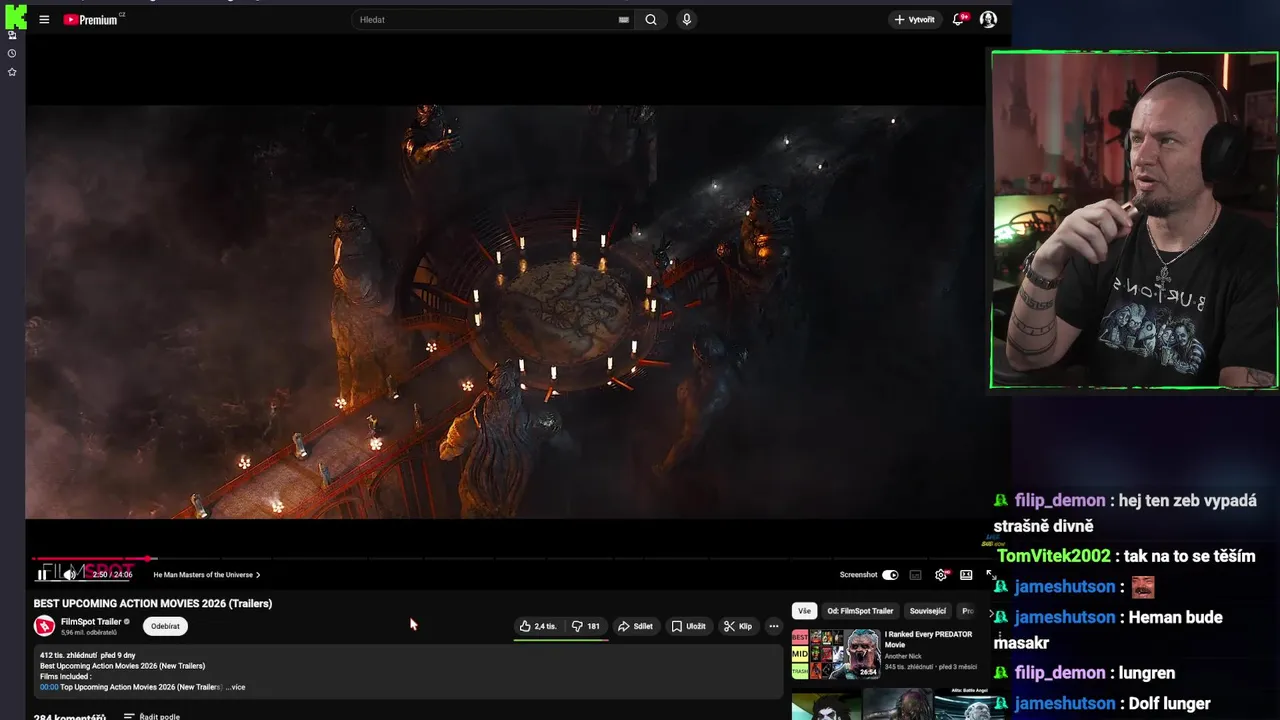This screenshot has width=1280, height=720.
Task: Toggle subtitles in the player controls
Action: [915, 575]
